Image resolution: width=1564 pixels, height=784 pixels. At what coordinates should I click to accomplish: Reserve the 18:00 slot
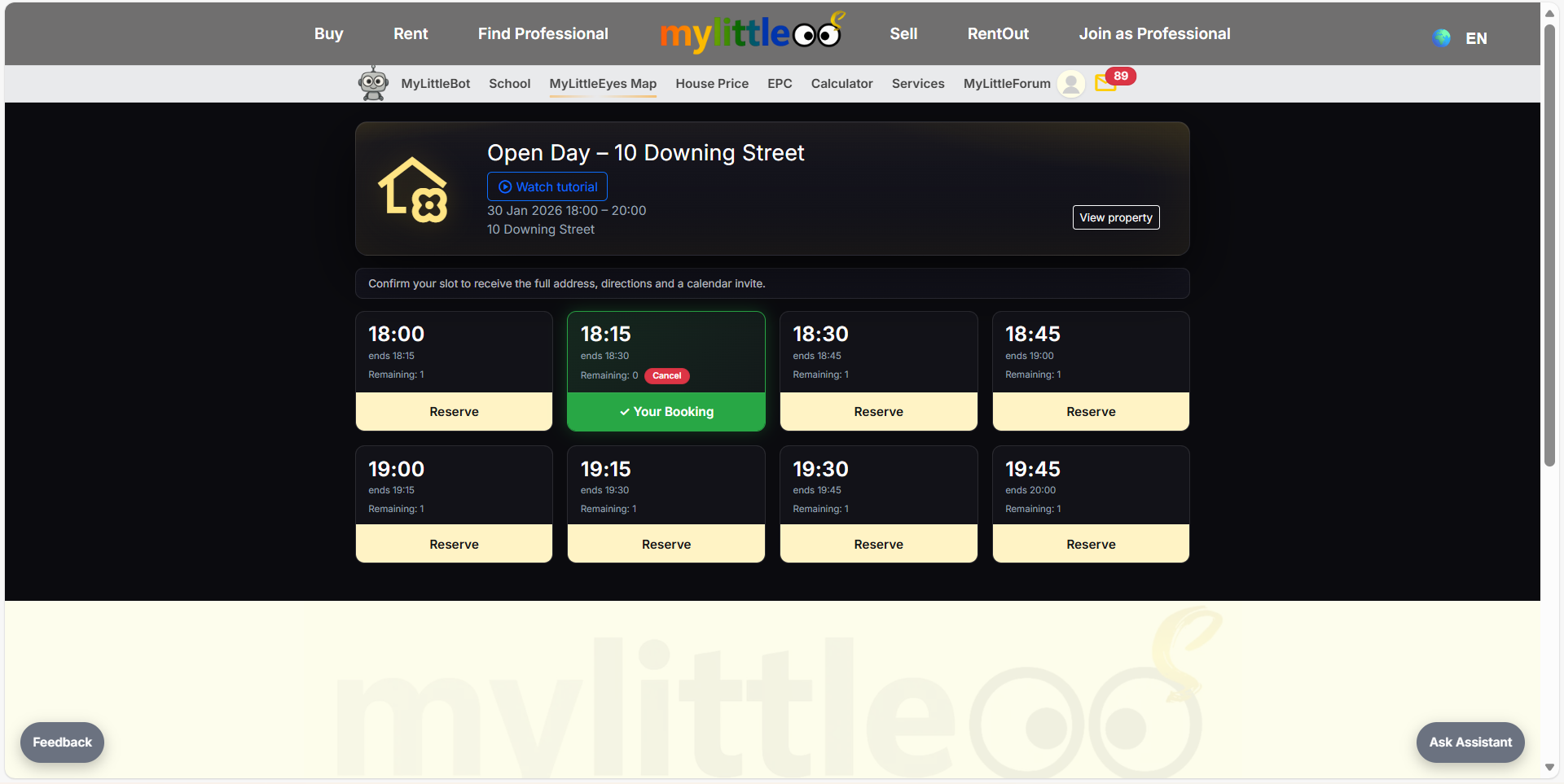tap(454, 411)
